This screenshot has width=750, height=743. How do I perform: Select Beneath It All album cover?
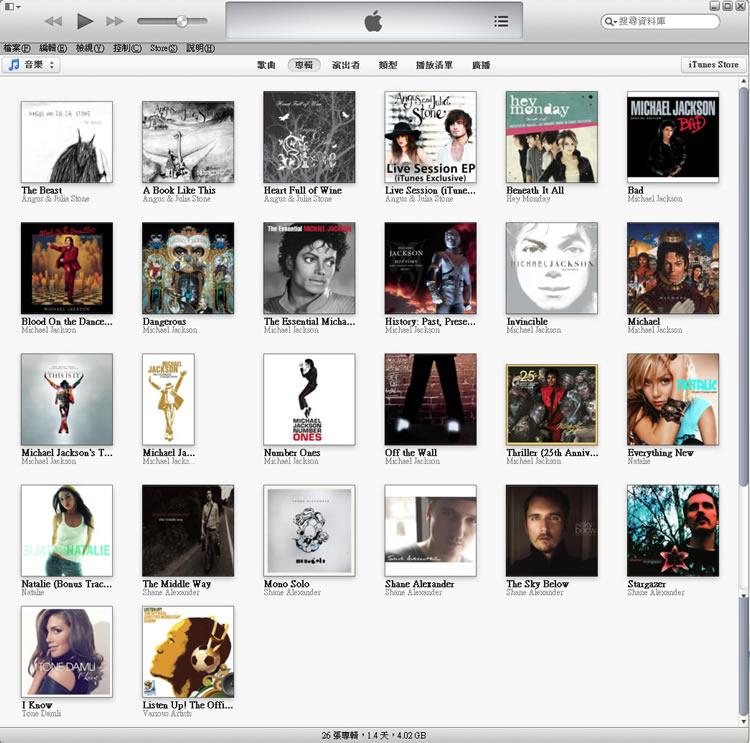pos(552,137)
